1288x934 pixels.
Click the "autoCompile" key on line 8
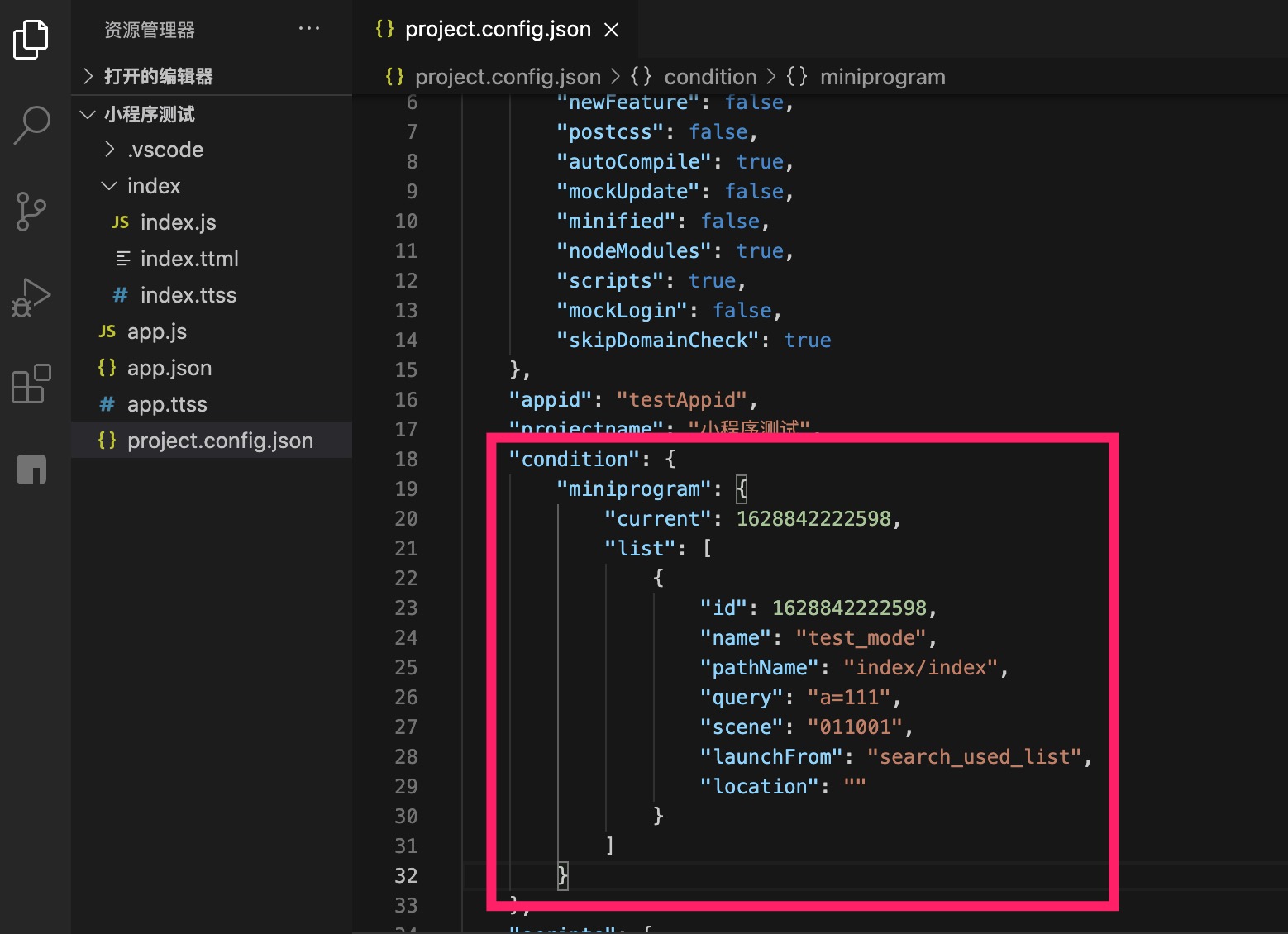click(x=634, y=162)
